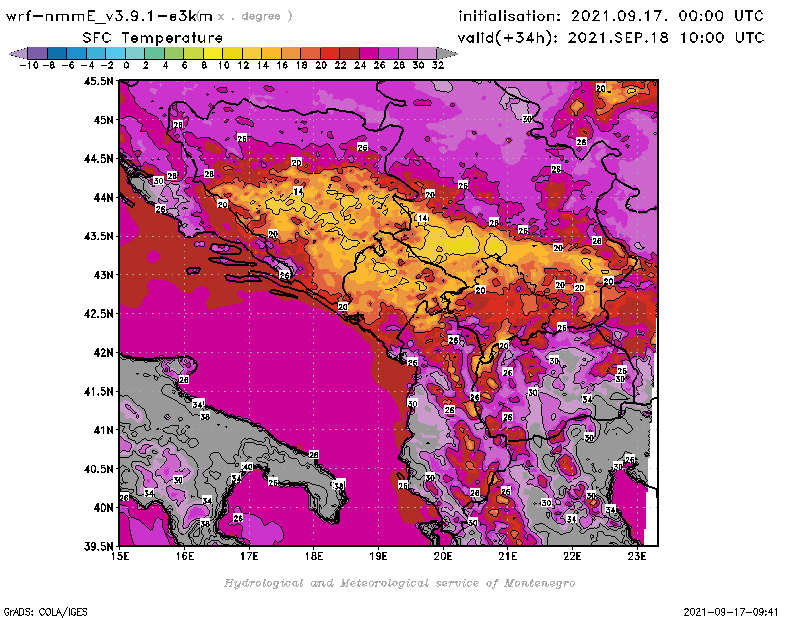Select the legend swatch between -4 and -2
800x618 pixels.
pos(96,53)
